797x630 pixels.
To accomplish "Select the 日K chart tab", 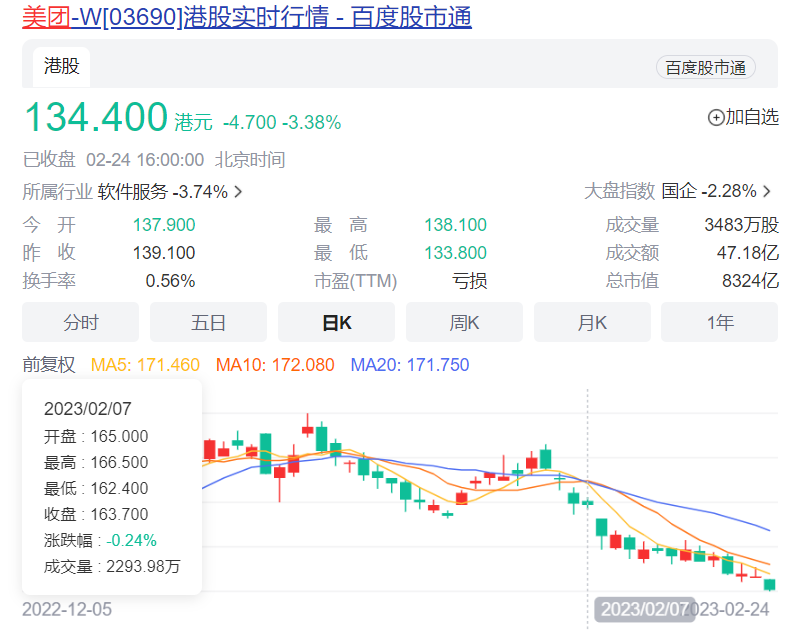I will click(336, 322).
